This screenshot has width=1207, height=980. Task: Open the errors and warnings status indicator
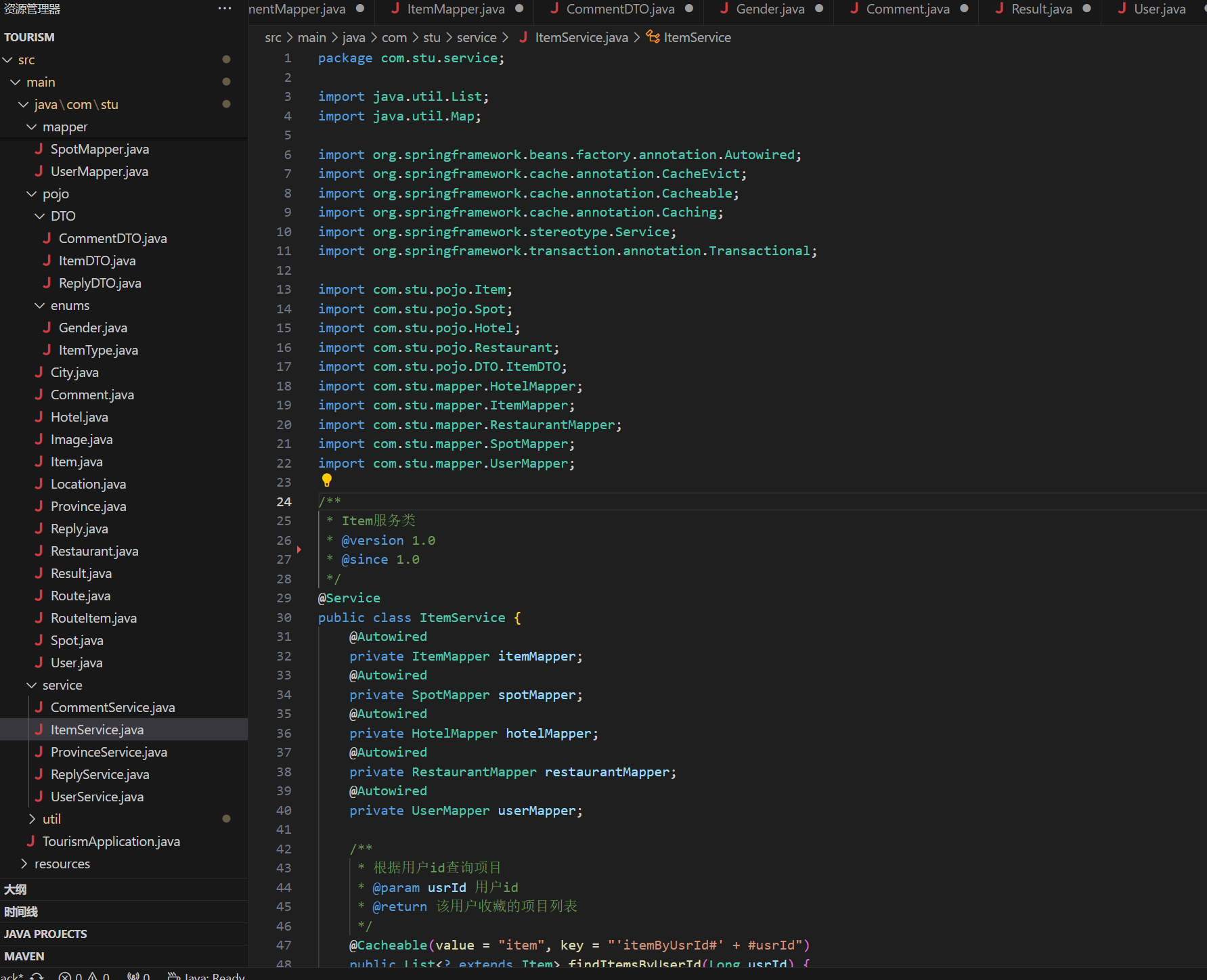[84, 976]
